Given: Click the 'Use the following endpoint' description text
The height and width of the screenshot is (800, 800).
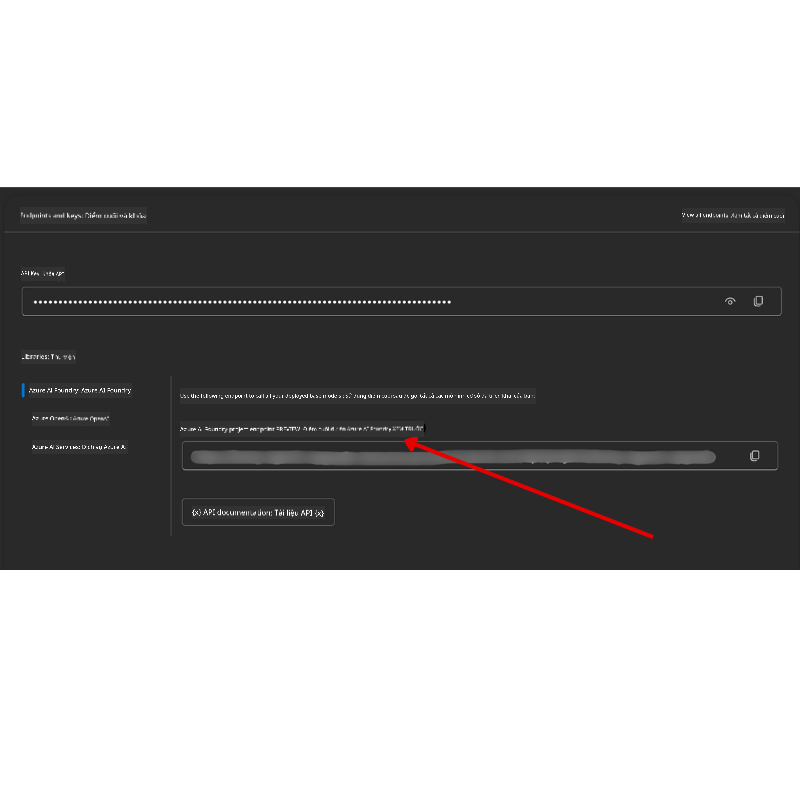Looking at the screenshot, I should pyautogui.click(x=358, y=395).
